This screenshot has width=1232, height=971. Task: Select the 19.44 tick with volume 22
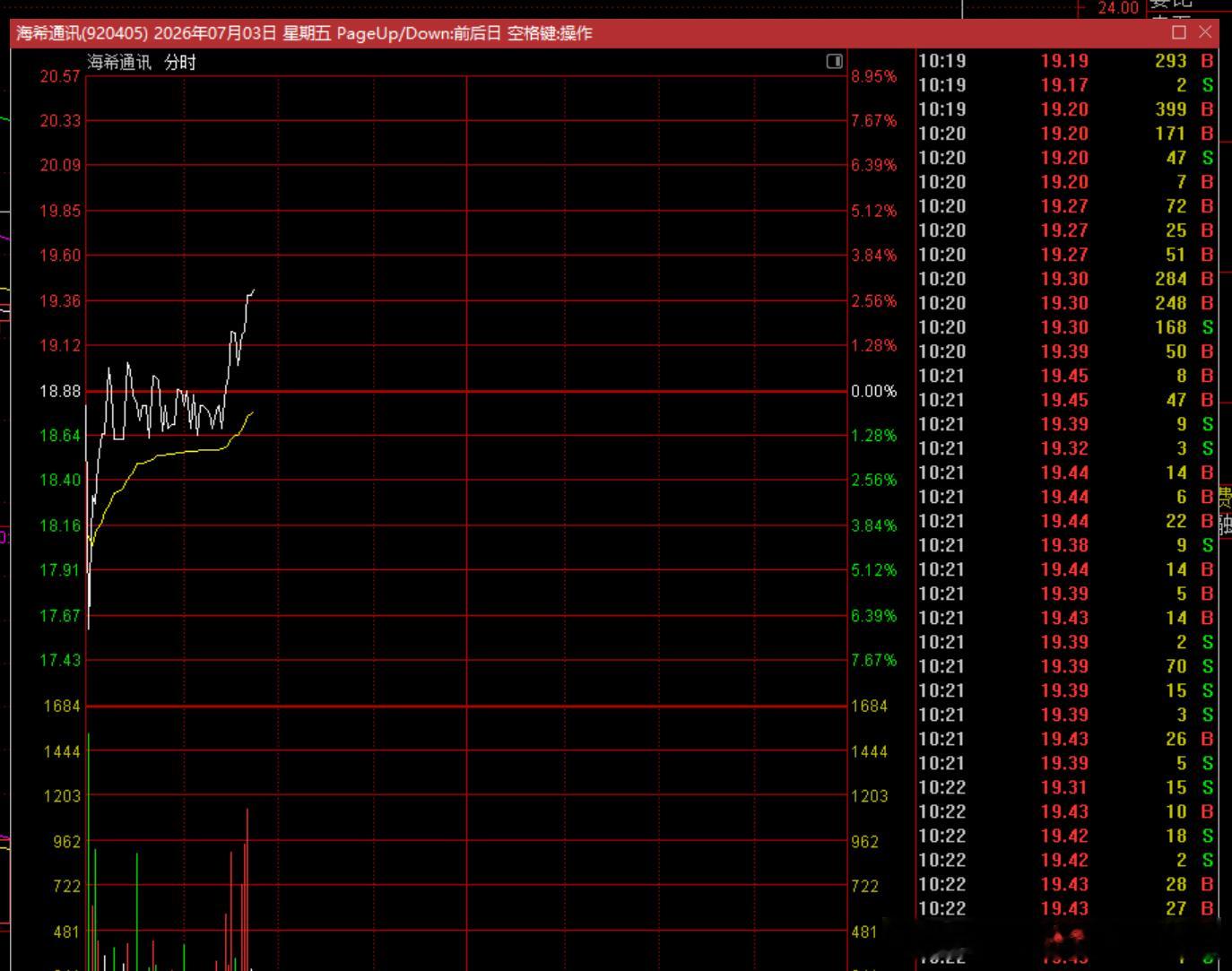[1066, 521]
